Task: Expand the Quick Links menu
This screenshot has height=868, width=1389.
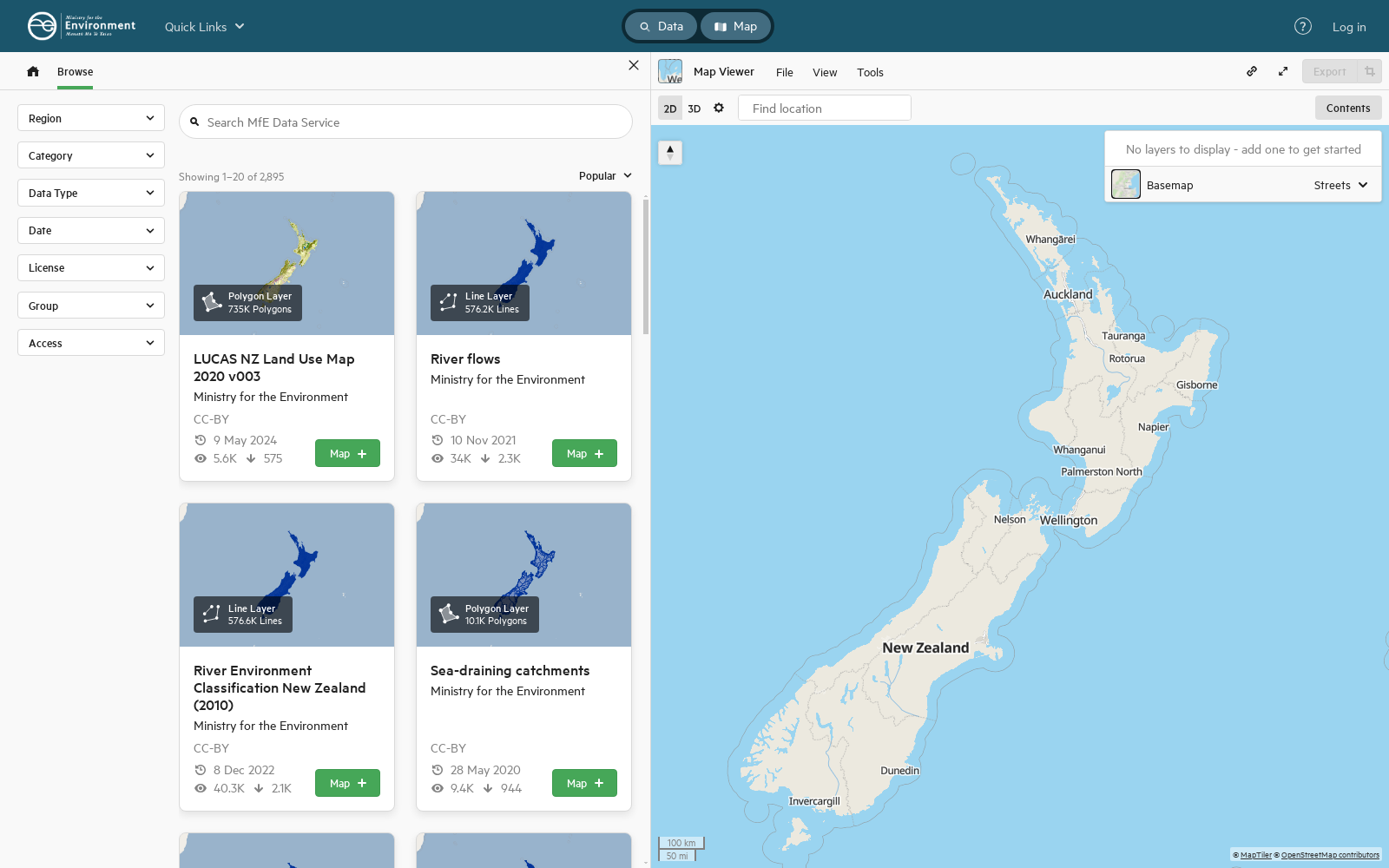Action: tap(205, 26)
